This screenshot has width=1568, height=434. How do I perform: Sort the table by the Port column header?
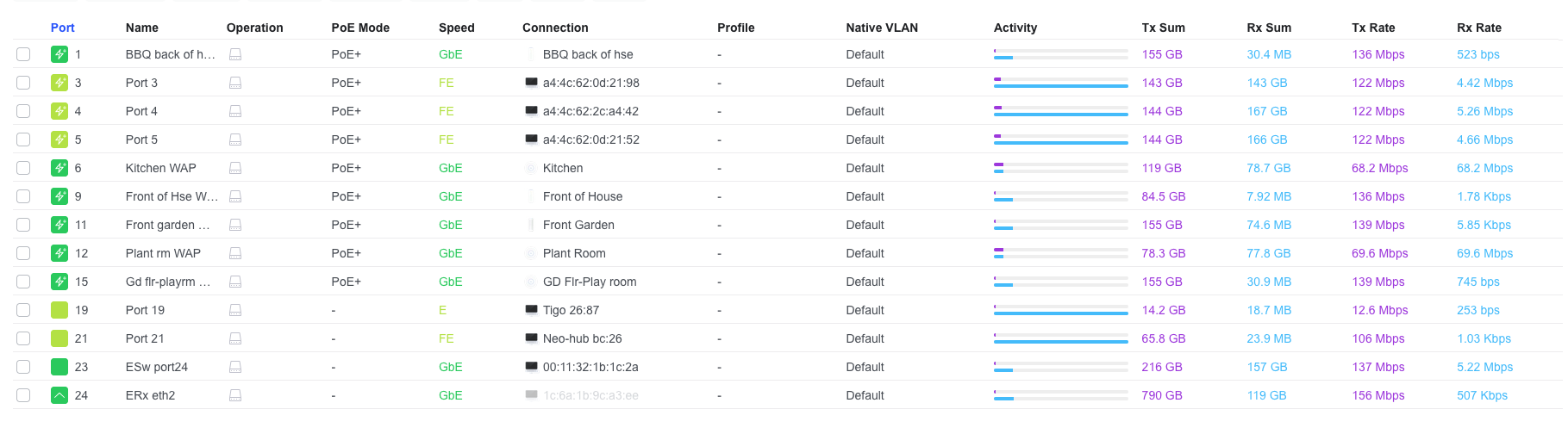(63, 28)
